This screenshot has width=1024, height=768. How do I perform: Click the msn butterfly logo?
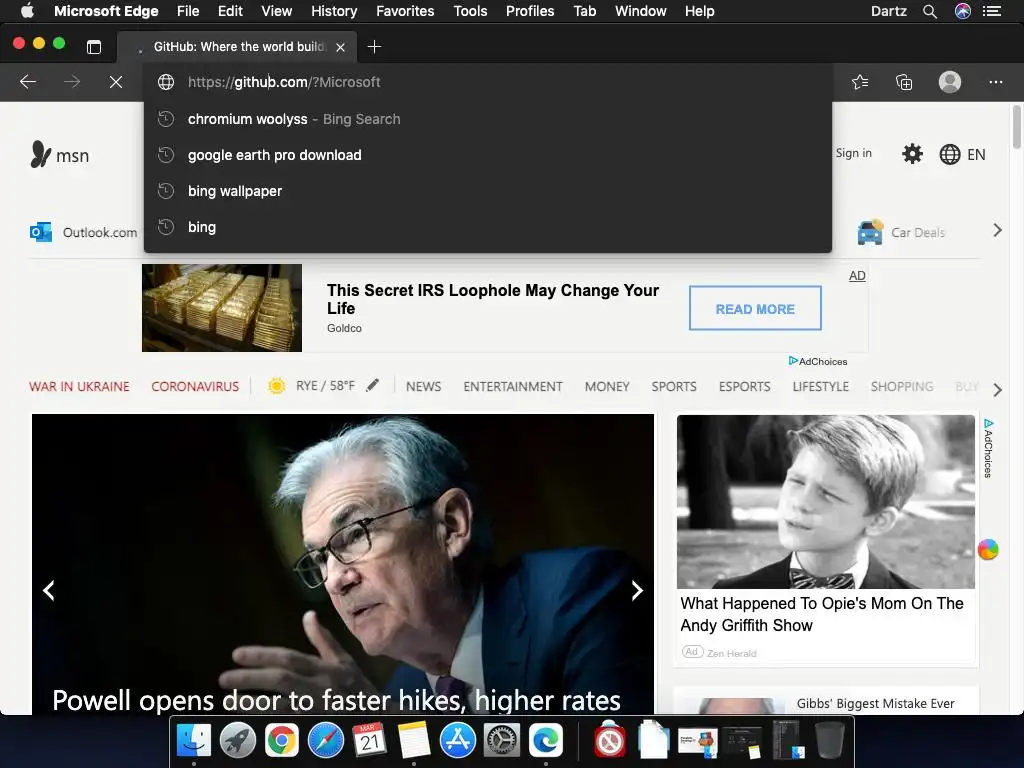59,155
